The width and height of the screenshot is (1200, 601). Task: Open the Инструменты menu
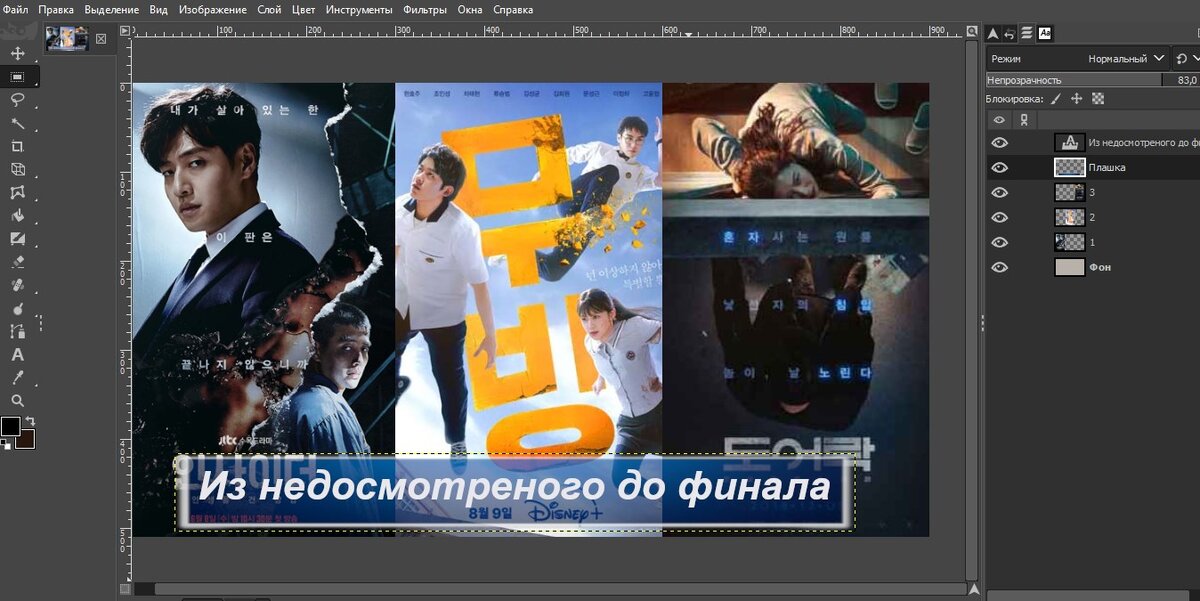(x=358, y=9)
